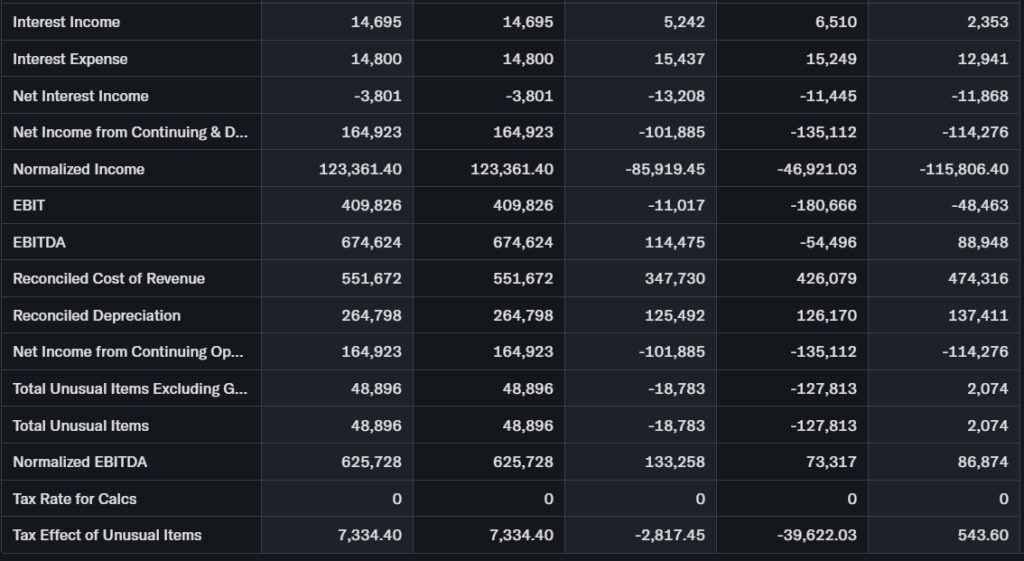The width and height of the screenshot is (1024, 561).
Task: Select the EBITDA row label
Action: coord(40,242)
